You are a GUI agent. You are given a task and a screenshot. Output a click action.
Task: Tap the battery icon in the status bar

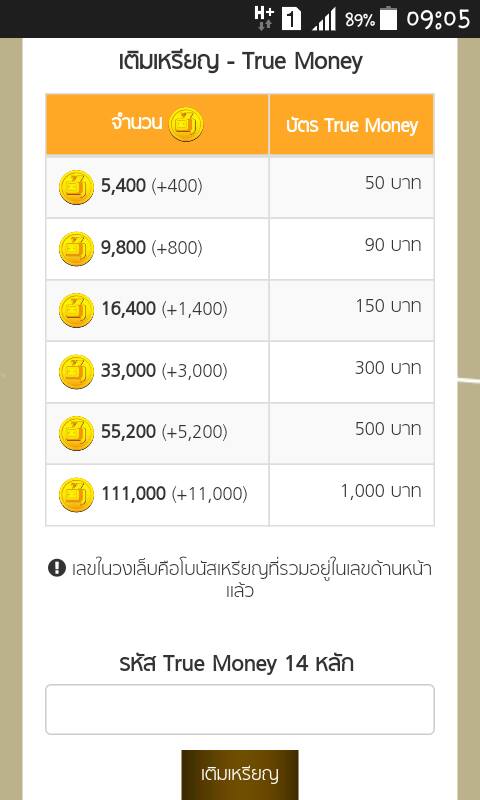[389, 19]
